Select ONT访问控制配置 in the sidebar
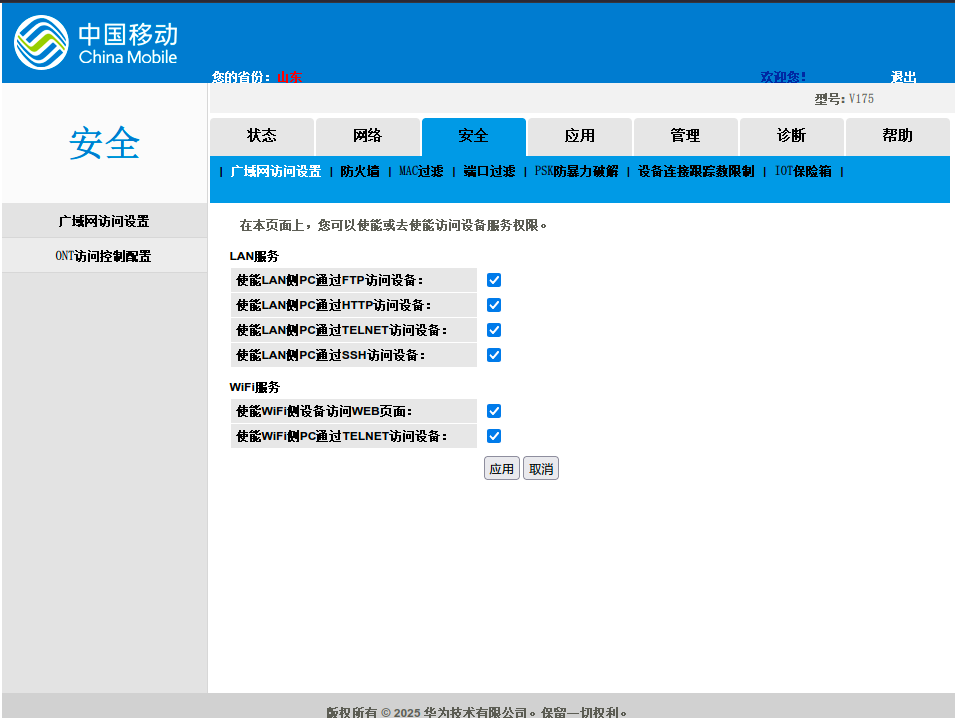 click(x=104, y=256)
